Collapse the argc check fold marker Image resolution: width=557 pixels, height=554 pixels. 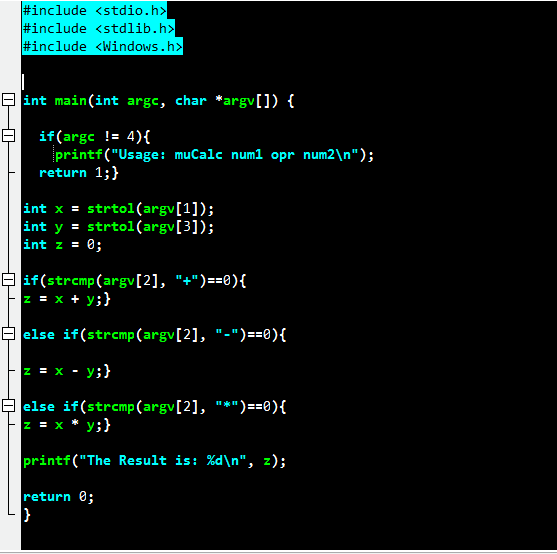click(x=9, y=136)
